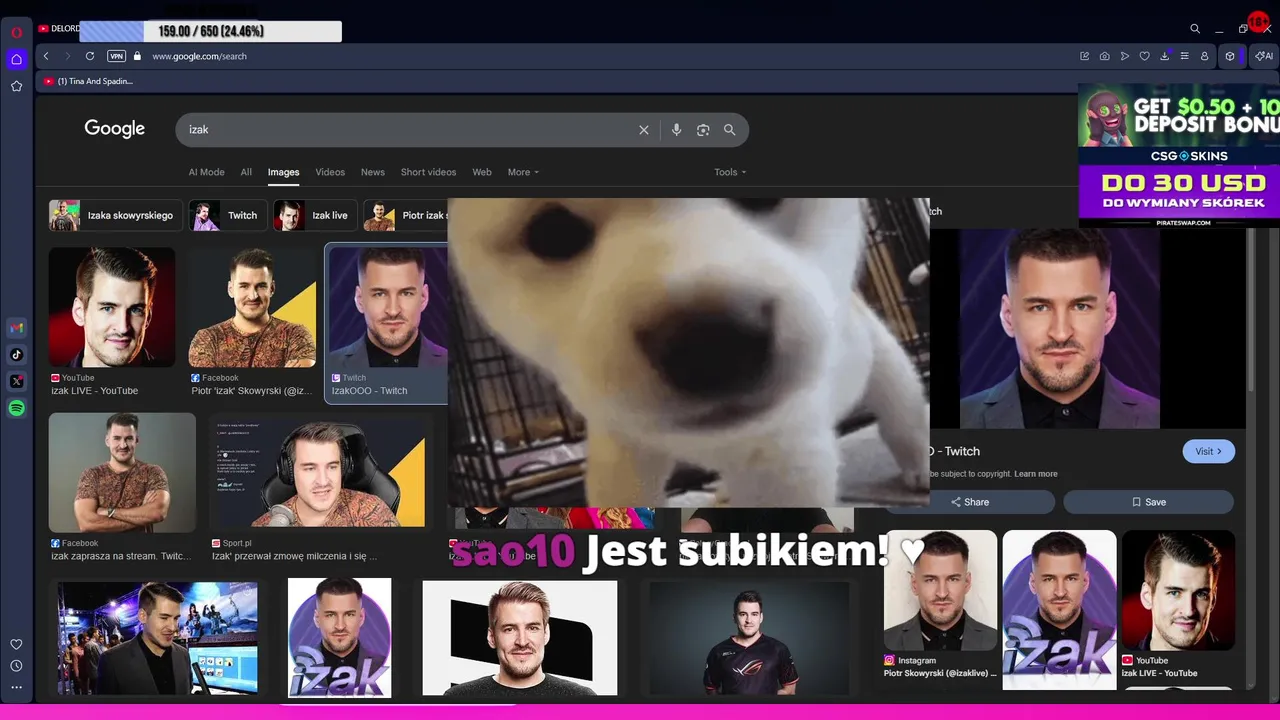Open the downloads toolbar icon
This screenshot has height=720, width=1280.
1164,56
